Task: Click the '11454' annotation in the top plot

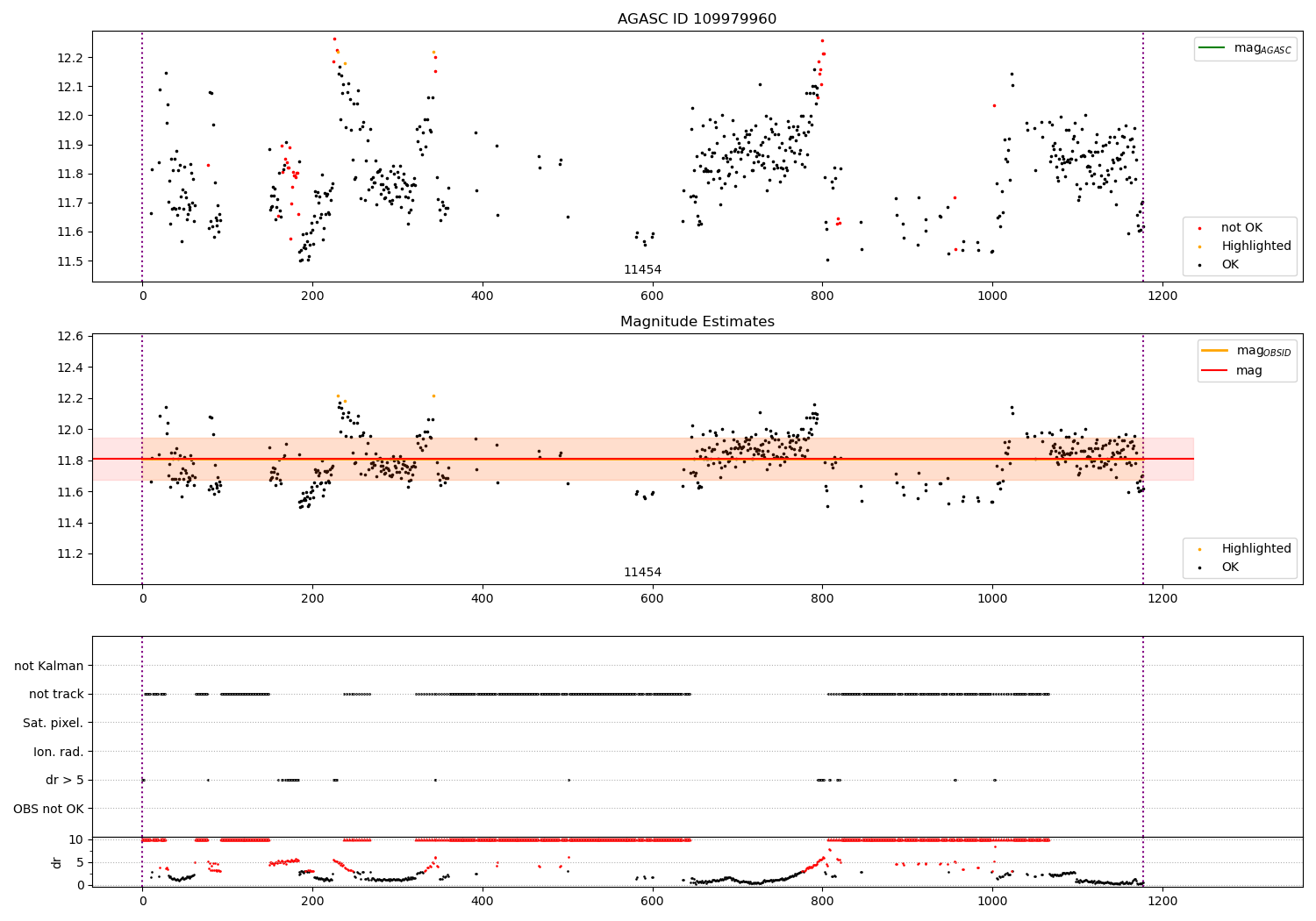Action: [642, 270]
